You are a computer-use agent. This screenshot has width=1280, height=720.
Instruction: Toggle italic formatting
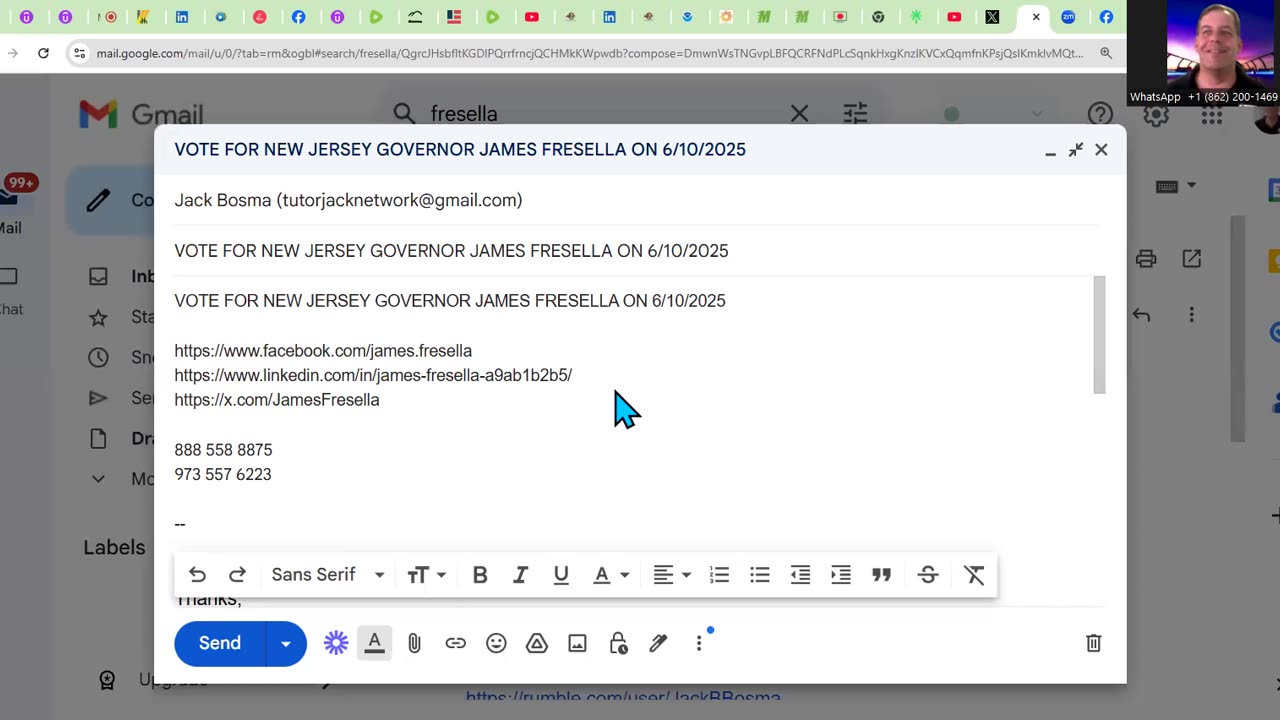click(x=520, y=575)
